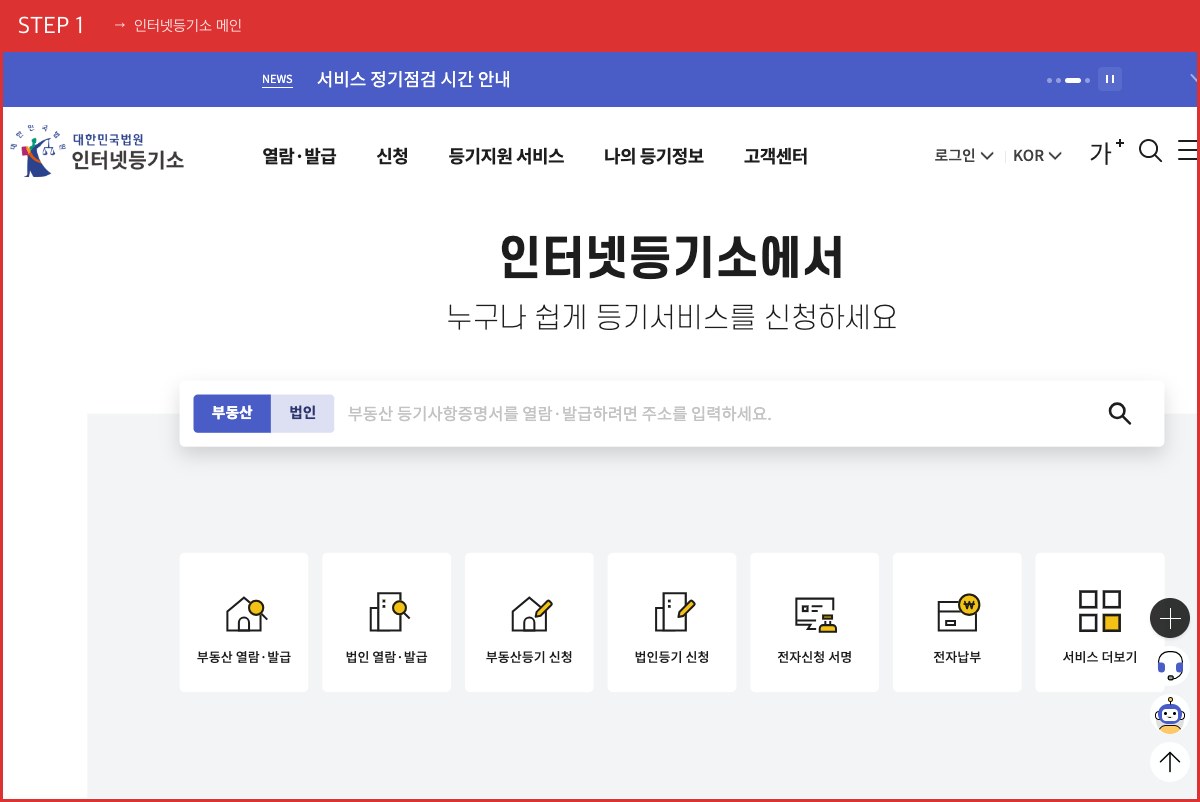1200x802 pixels.
Task: Click the 인터넷등기소 court logo
Action: pyautogui.click(x=97, y=152)
